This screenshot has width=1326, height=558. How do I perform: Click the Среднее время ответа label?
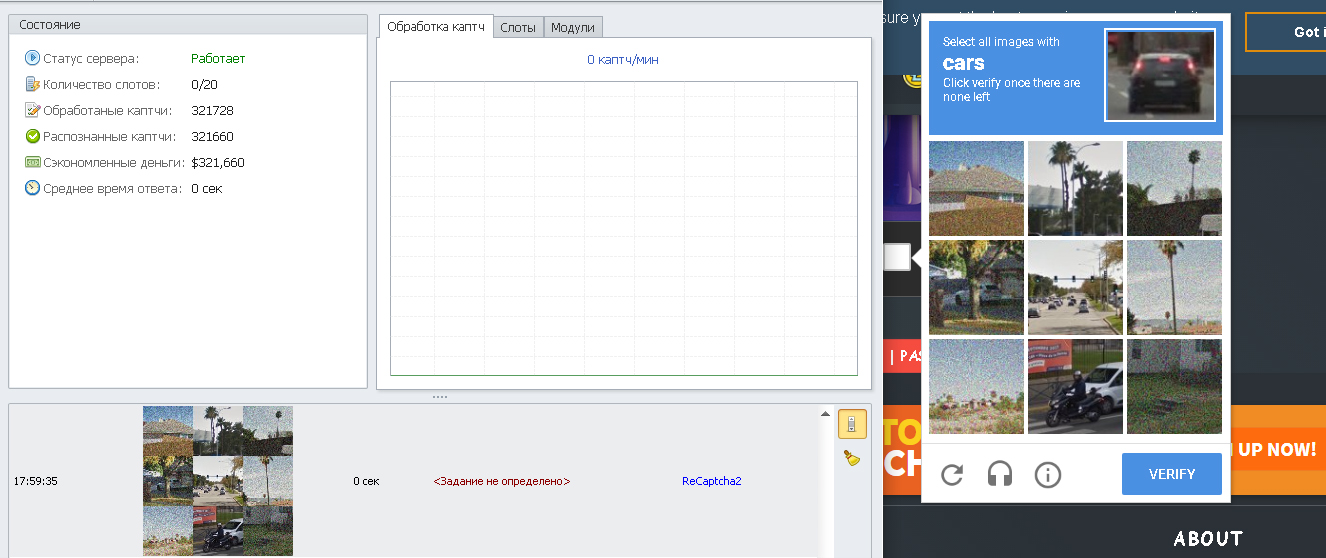point(112,189)
